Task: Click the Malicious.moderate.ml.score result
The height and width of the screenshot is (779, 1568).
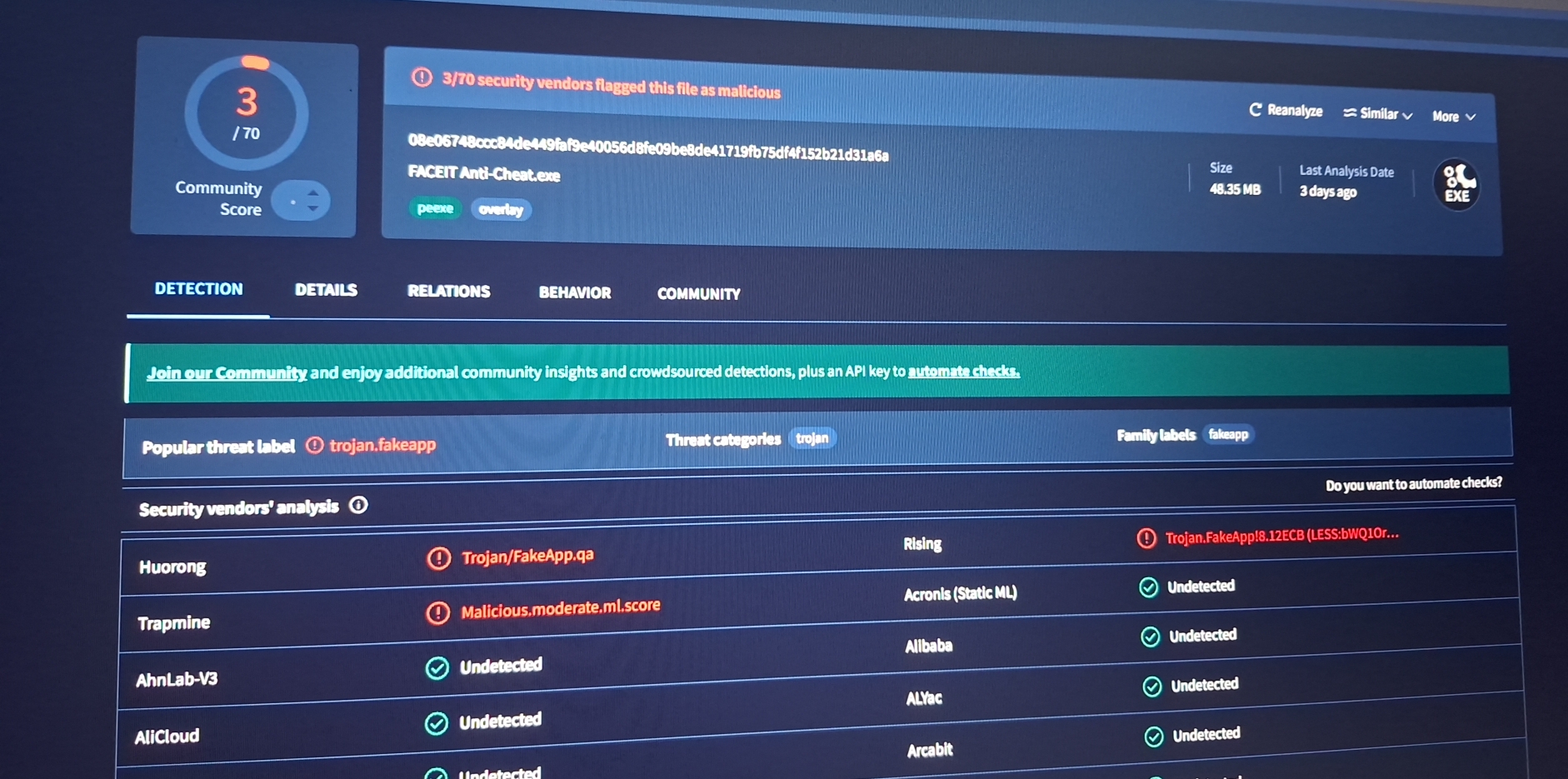Action: tap(561, 609)
